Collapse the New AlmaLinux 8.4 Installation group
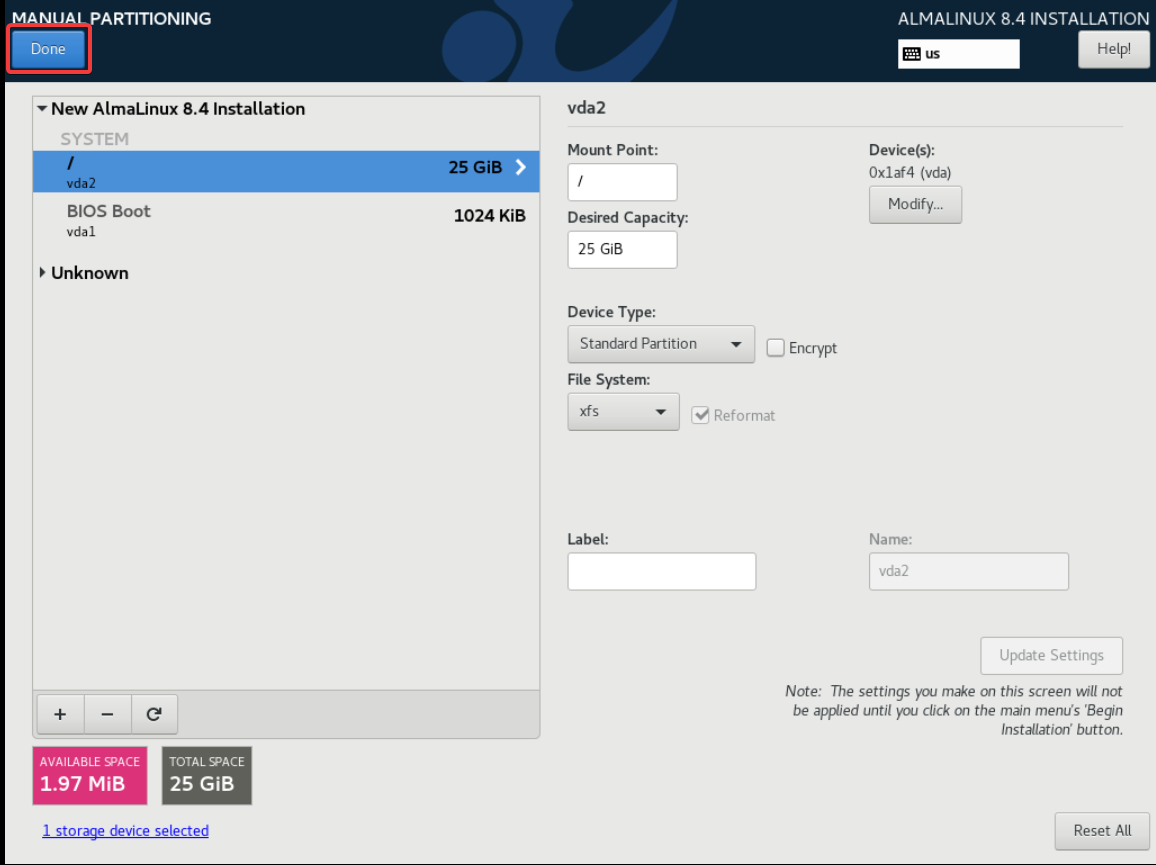Image resolution: width=1156 pixels, height=865 pixels. [x=42, y=109]
